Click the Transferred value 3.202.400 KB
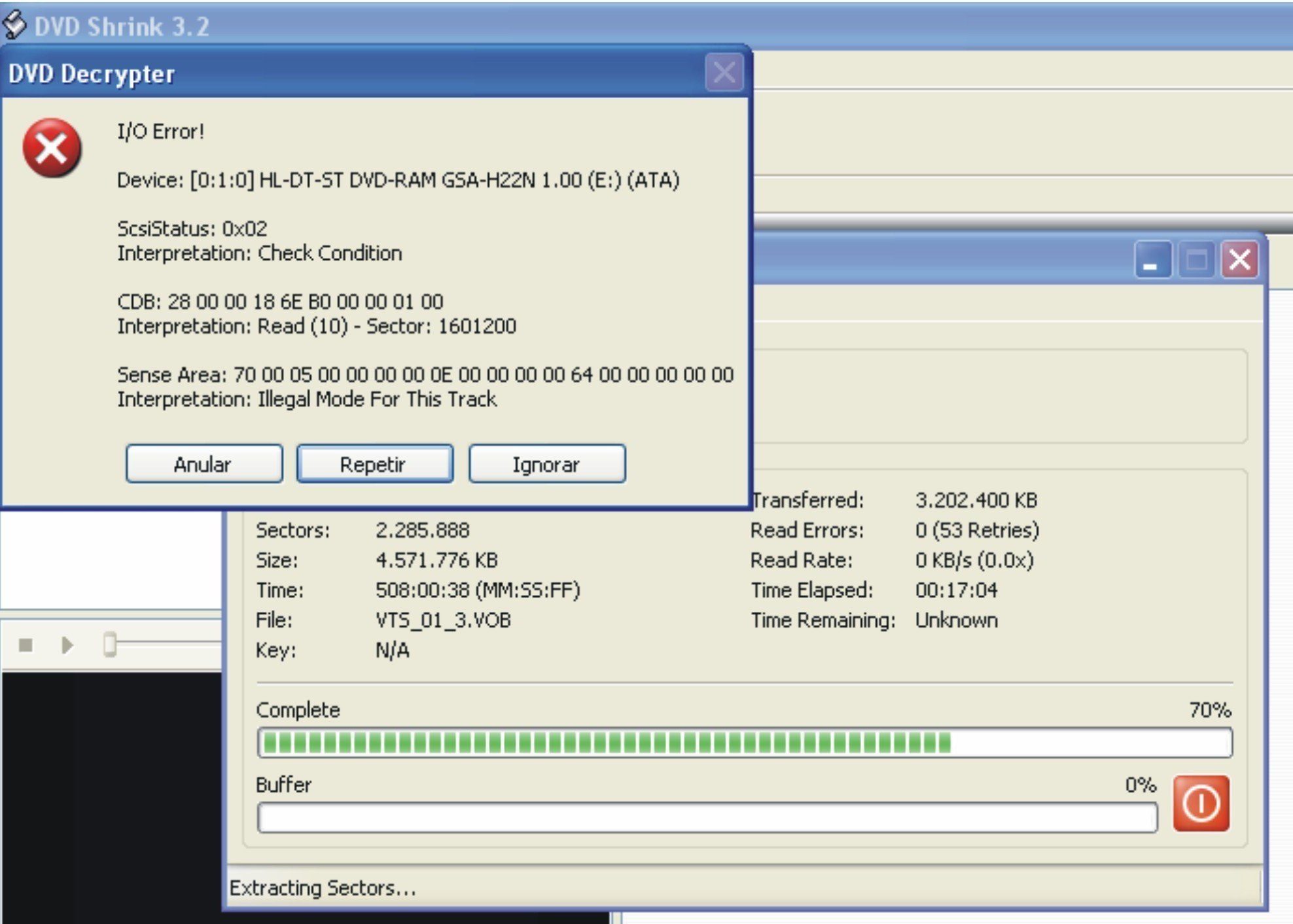Viewport: 1293px width, 924px height. pos(976,501)
